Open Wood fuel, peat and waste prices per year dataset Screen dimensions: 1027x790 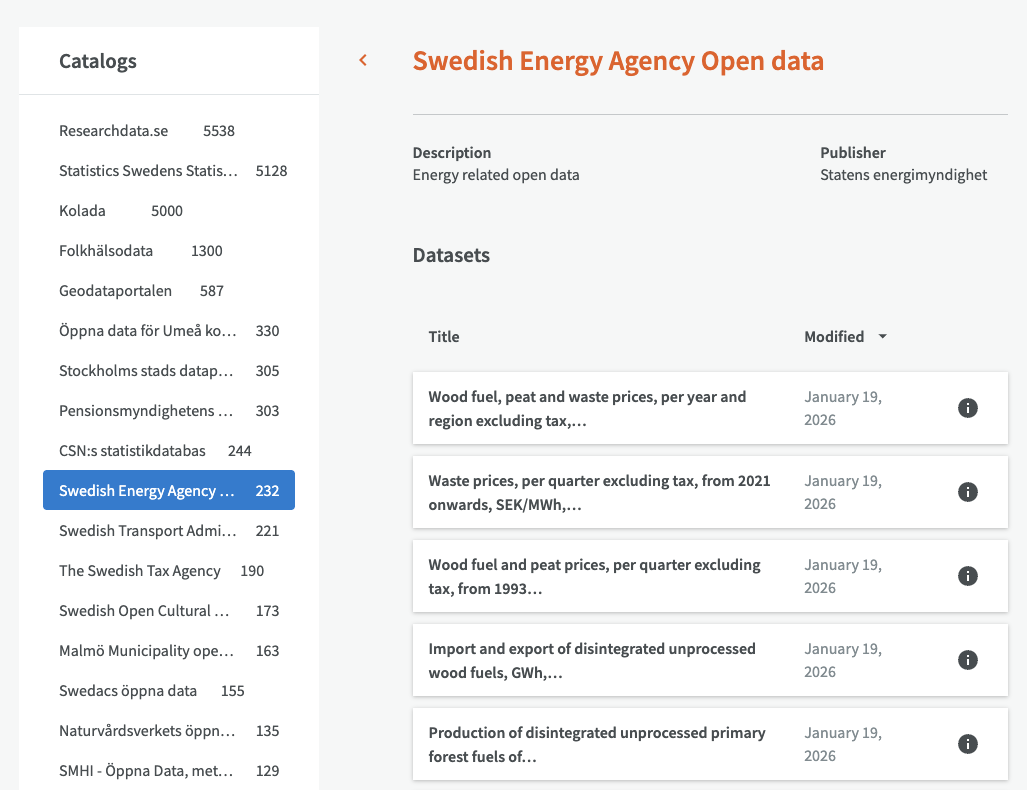[587, 408]
